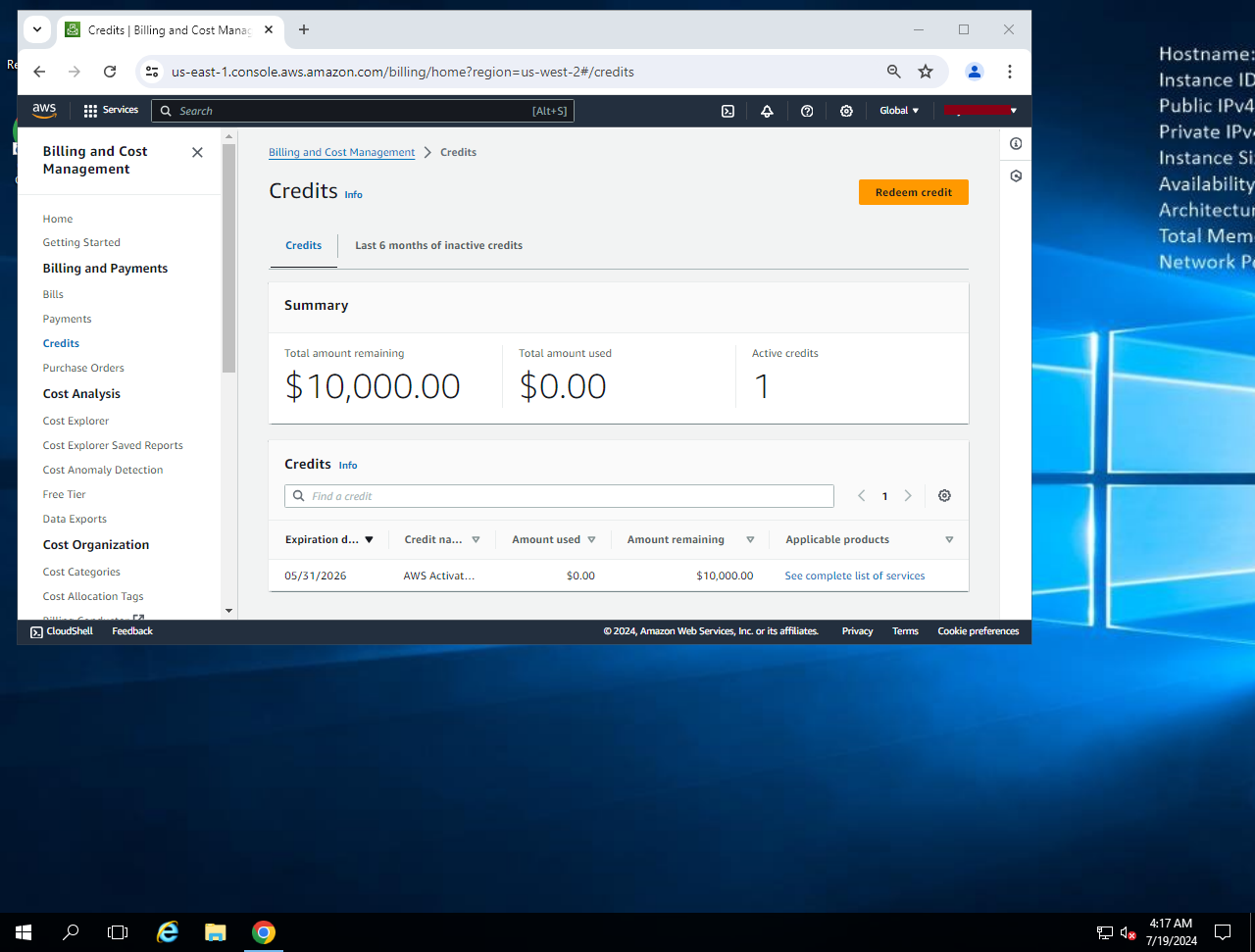Click the sidebar vertical scrollbar thumb

click(x=228, y=257)
